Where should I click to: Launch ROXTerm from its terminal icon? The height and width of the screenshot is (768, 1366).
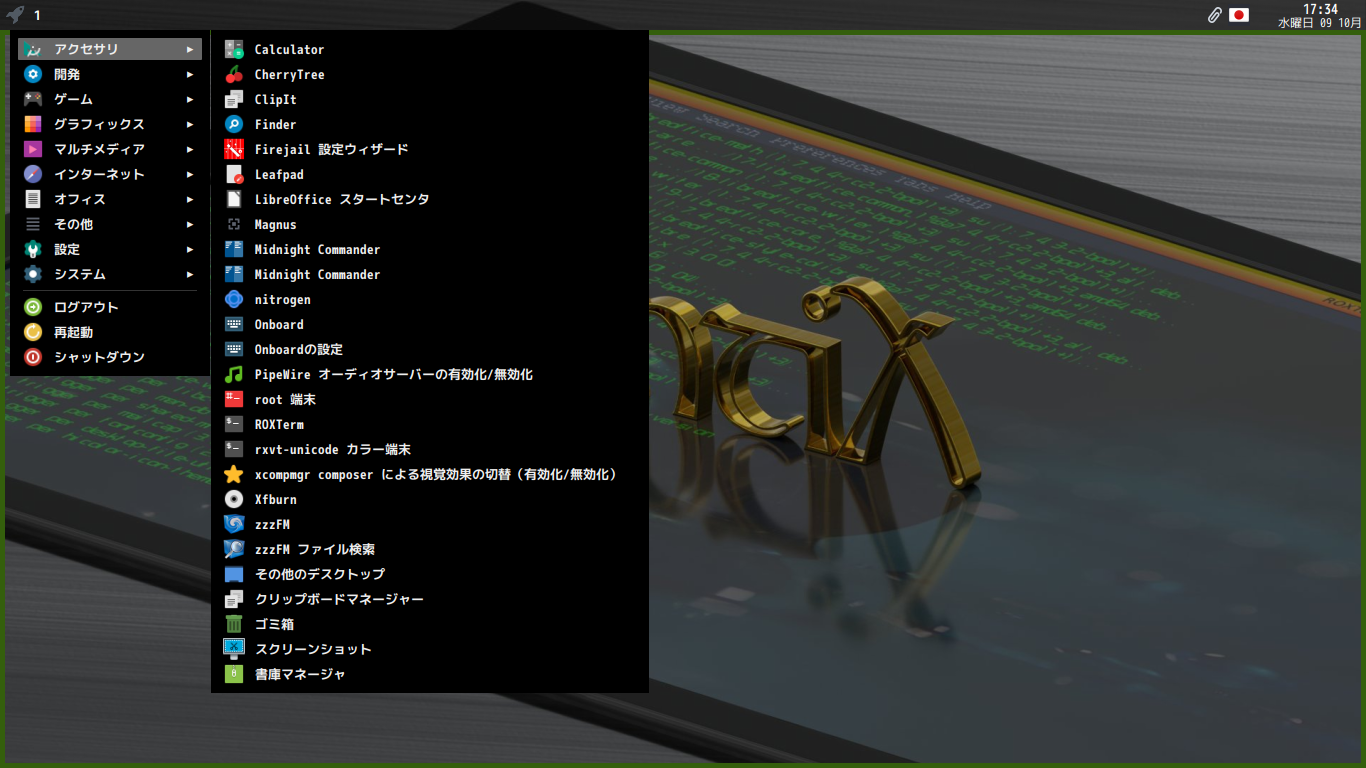click(234, 424)
